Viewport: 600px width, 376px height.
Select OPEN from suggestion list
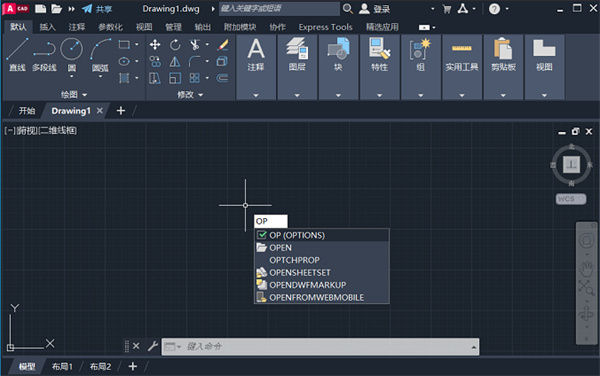click(x=322, y=247)
